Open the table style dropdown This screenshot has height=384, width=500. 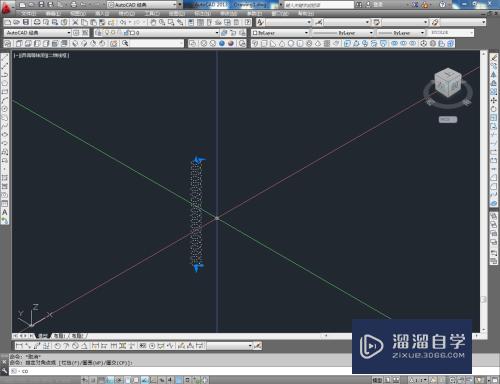(405, 22)
